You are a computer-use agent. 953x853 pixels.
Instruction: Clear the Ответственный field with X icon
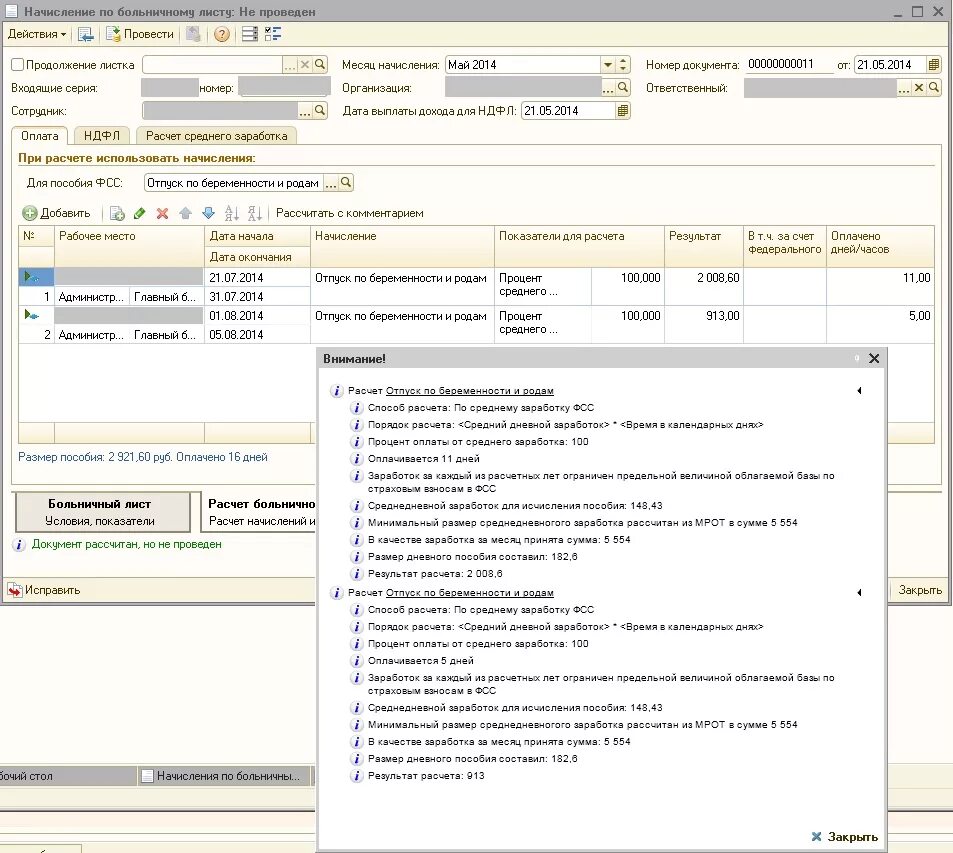coord(919,88)
